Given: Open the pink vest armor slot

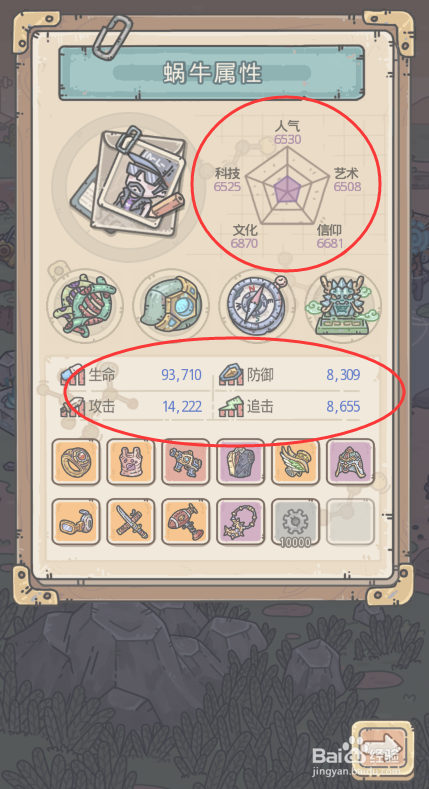Looking at the screenshot, I should (x=130, y=461).
